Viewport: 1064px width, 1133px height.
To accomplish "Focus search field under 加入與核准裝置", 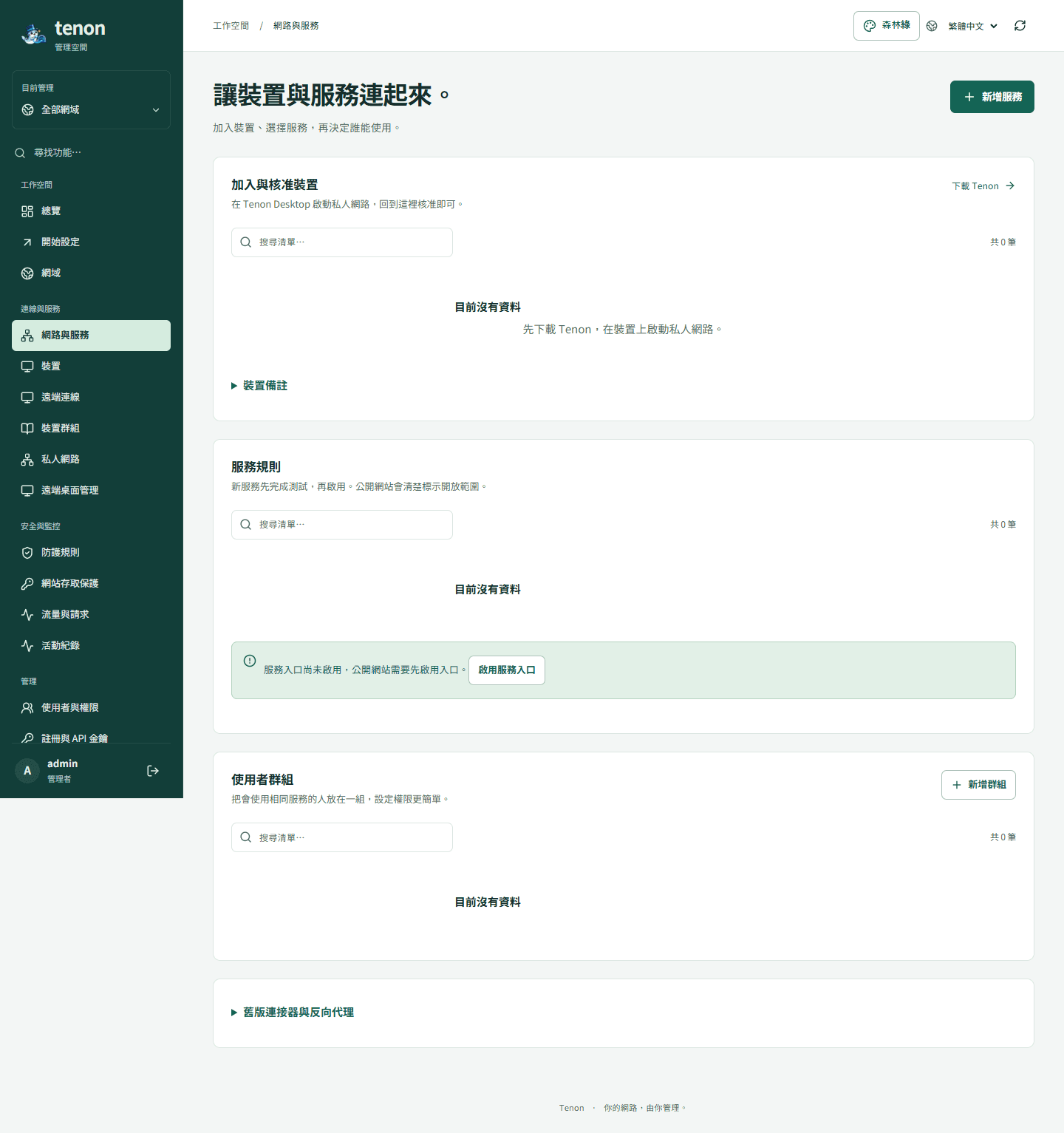I will [x=342, y=242].
